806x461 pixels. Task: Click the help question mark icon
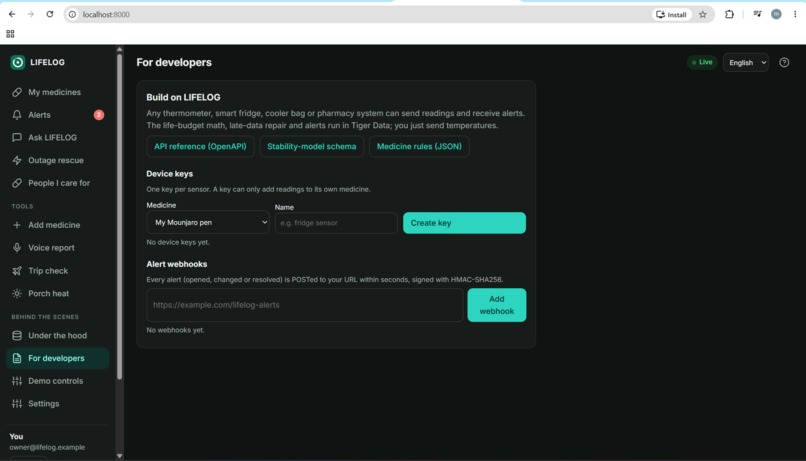(x=784, y=62)
